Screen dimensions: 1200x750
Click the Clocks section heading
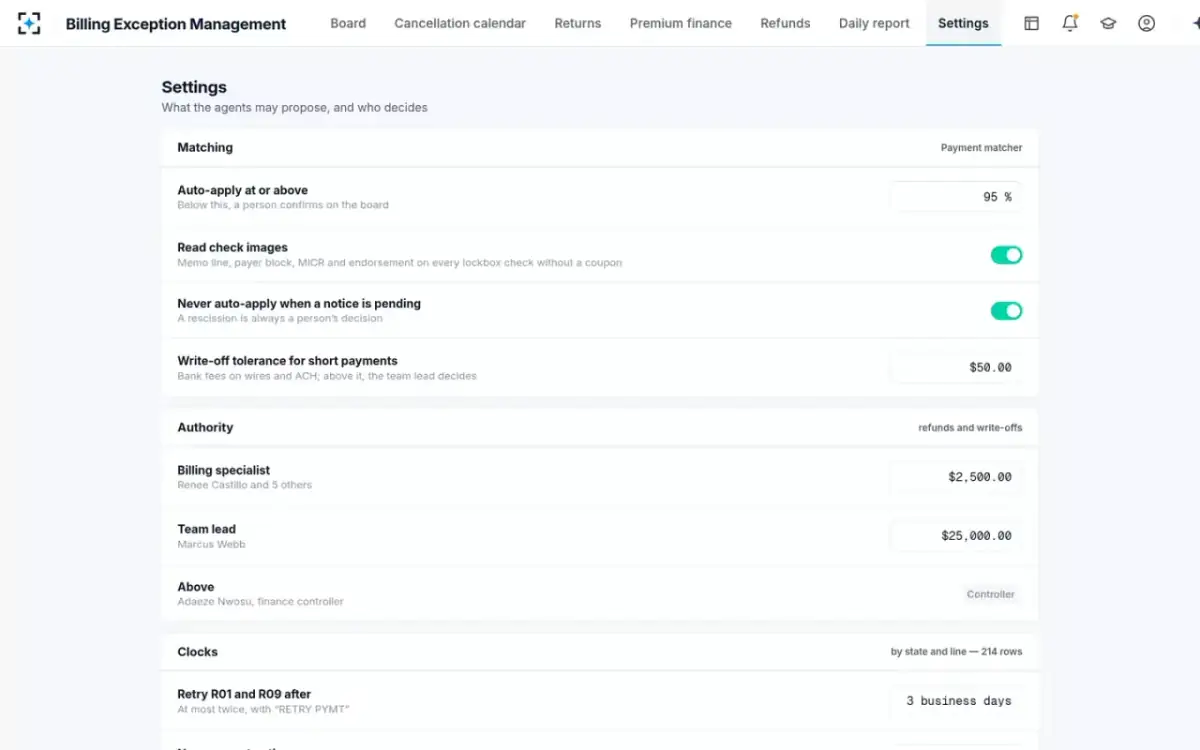click(x=197, y=651)
